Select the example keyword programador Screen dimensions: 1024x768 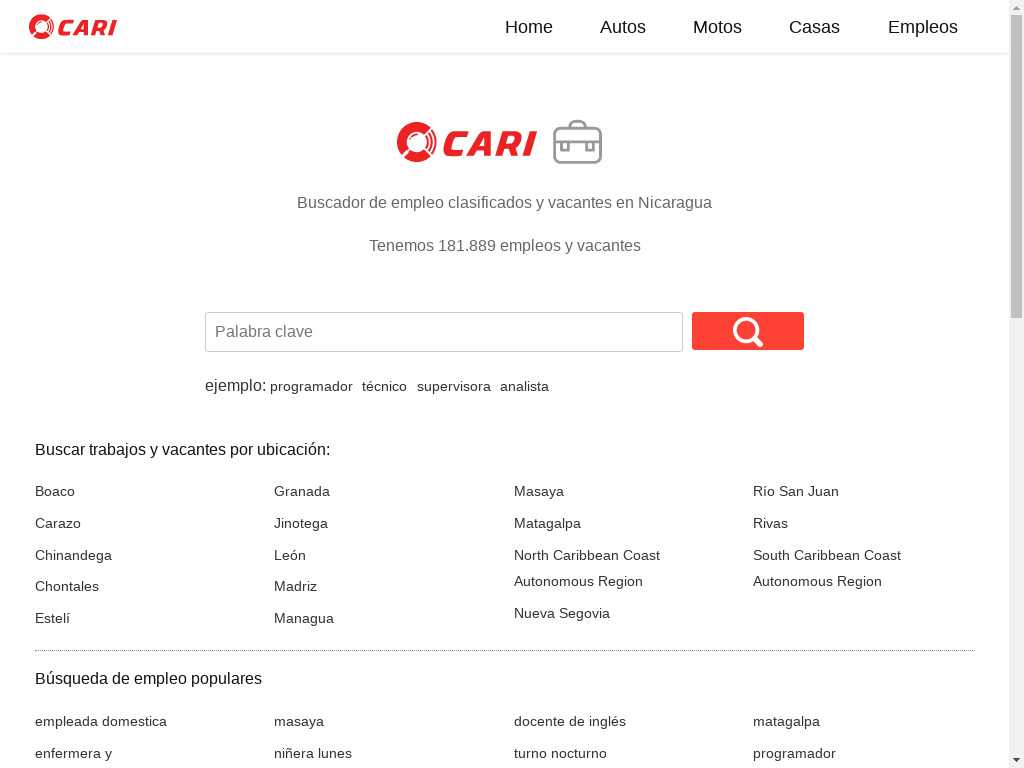[311, 387]
